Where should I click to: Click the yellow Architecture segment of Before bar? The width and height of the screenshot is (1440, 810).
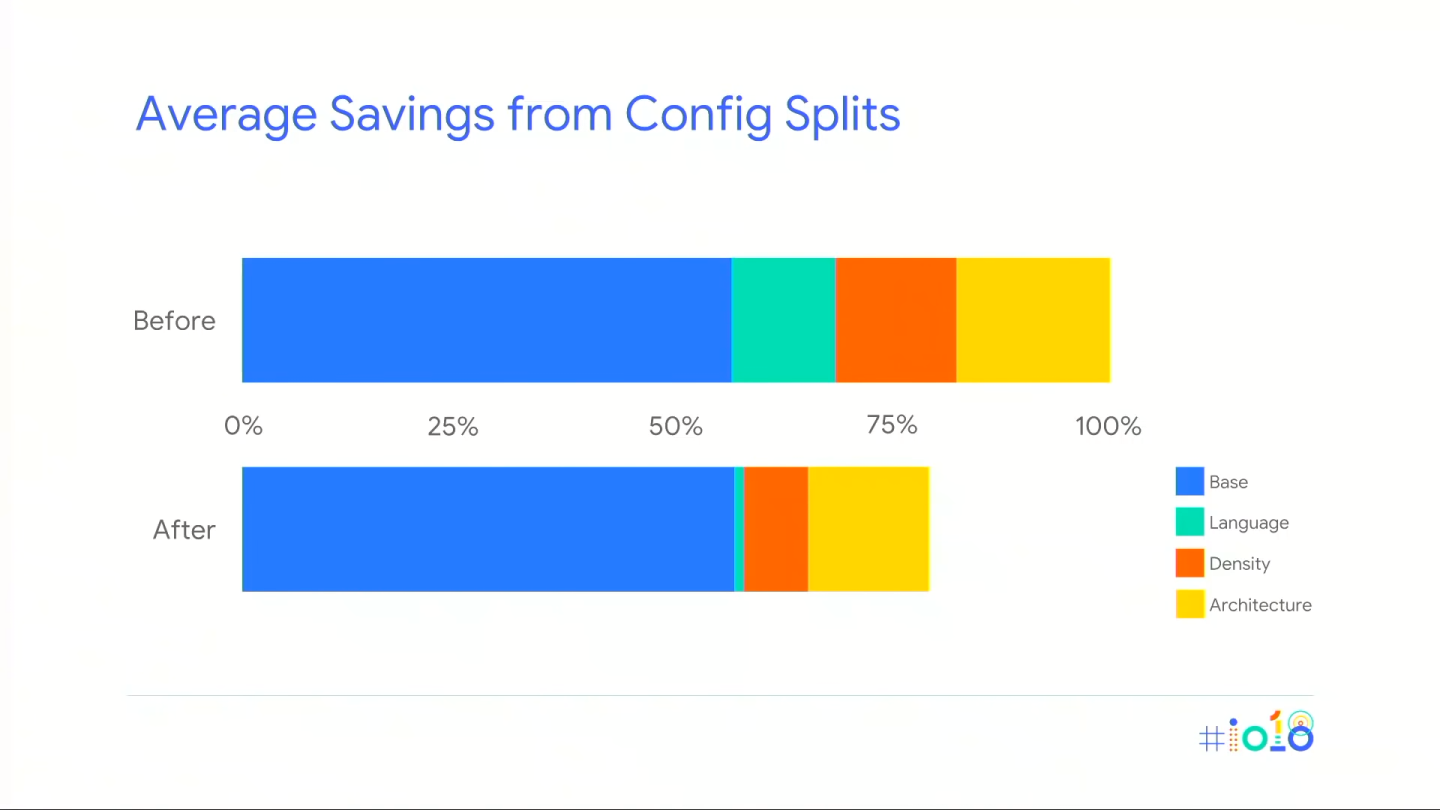[x=1032, y=320]
